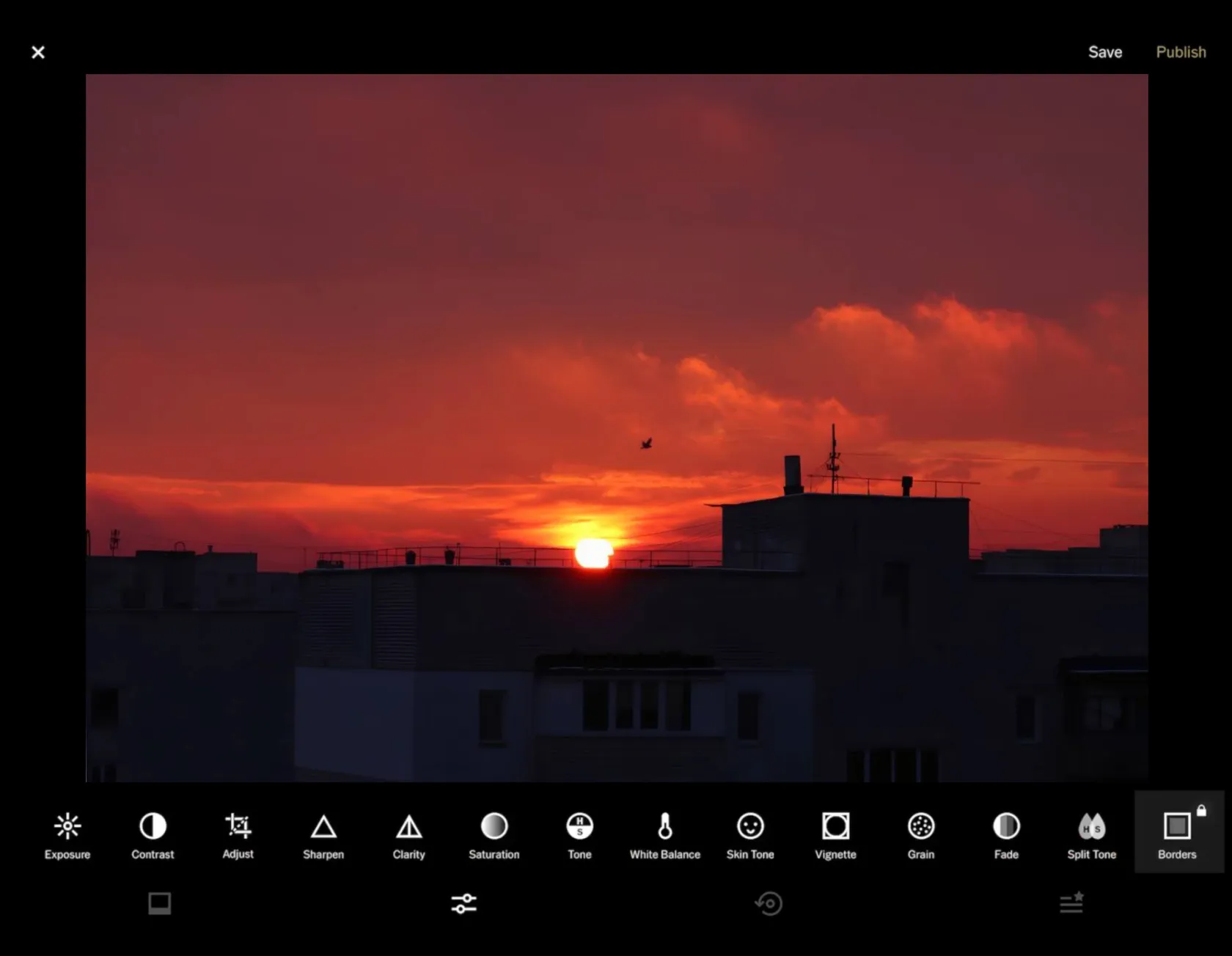Viewport: 1232px width, 956px height.
Task: Select the Vignette tool
Action: (835, 834)
